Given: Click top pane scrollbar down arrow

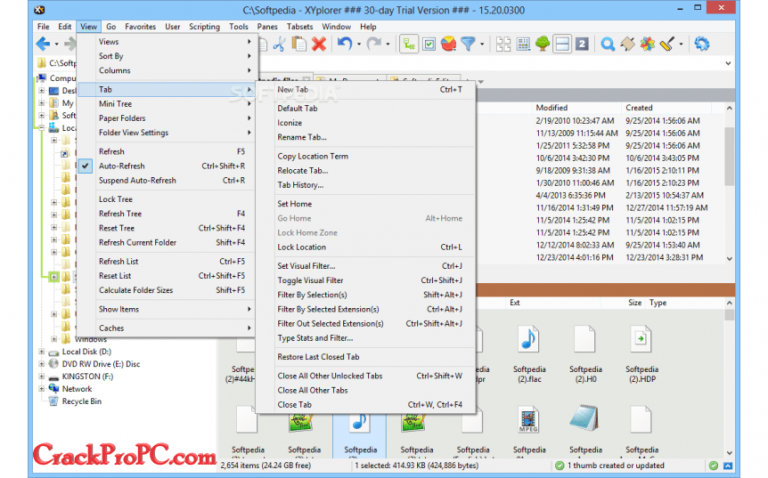Looking at the screenshot, I should (729, 259).
